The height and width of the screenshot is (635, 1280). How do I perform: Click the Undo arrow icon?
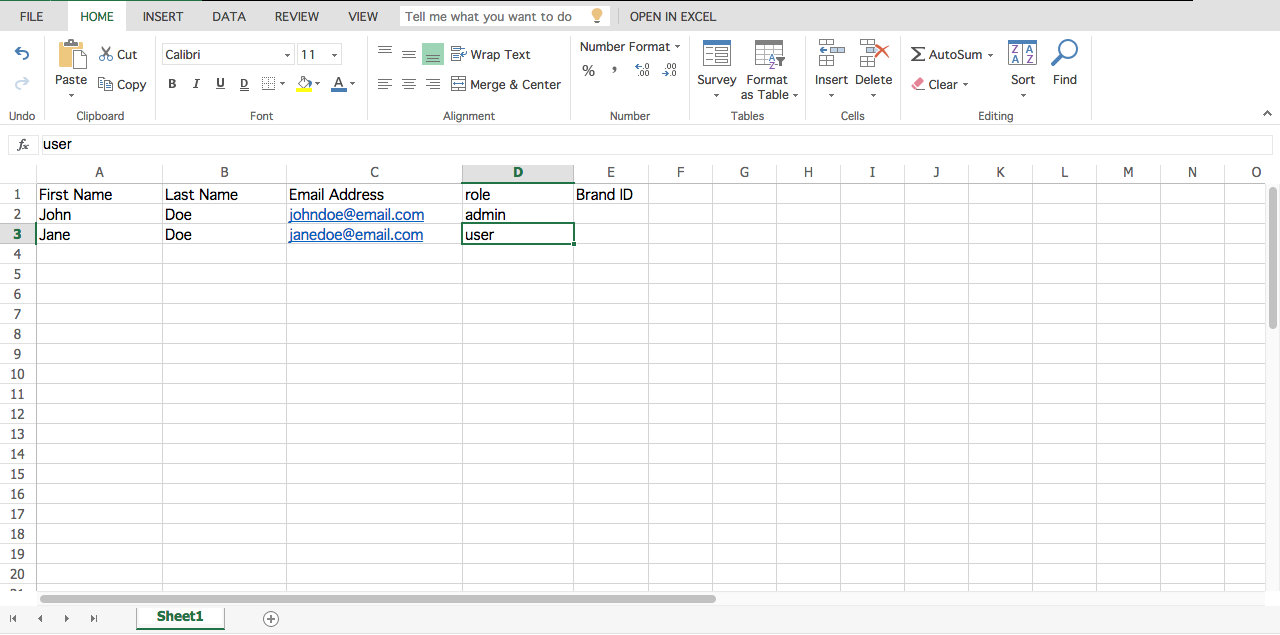pyautogui.click(x=22, y=54)
